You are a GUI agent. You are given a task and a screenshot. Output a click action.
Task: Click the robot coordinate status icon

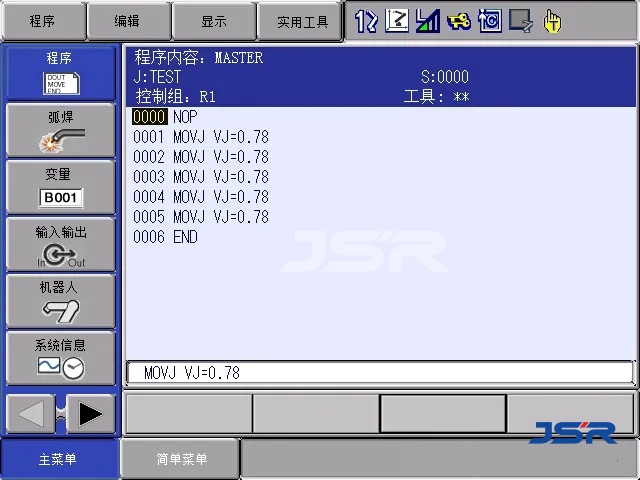click(x=397, y=20)
